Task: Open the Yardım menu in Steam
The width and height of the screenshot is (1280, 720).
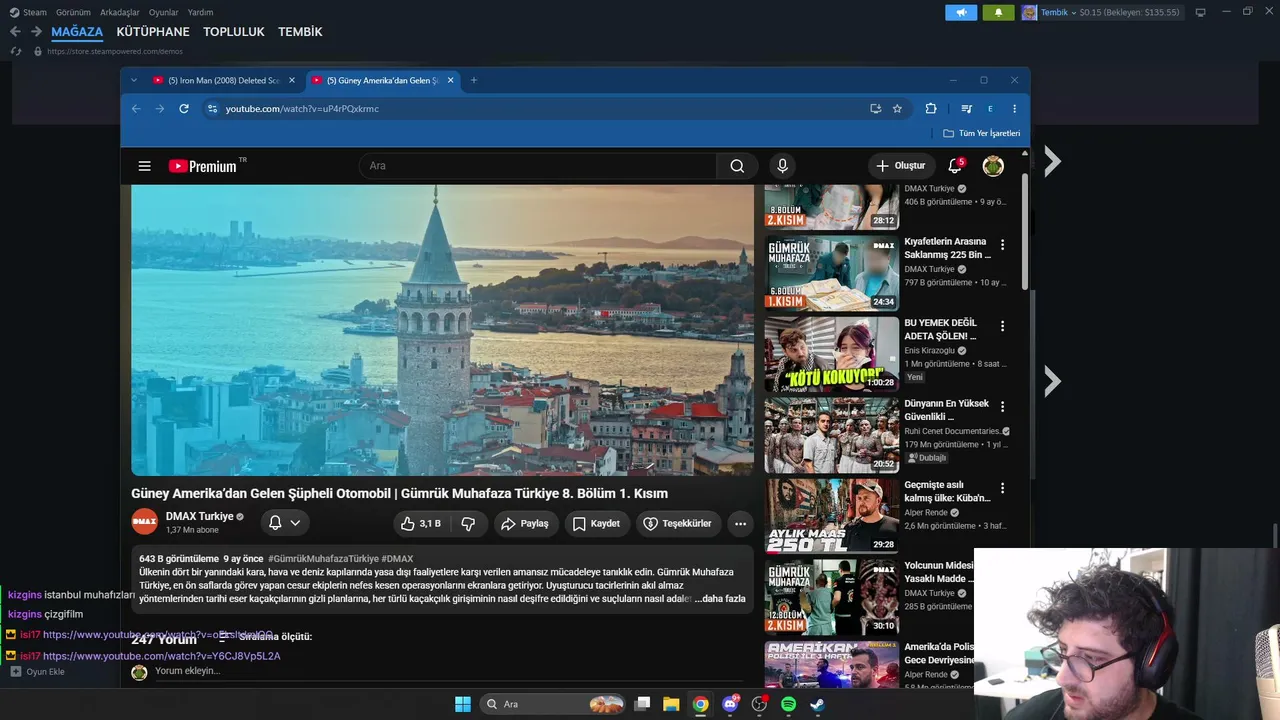Action: 200,13
